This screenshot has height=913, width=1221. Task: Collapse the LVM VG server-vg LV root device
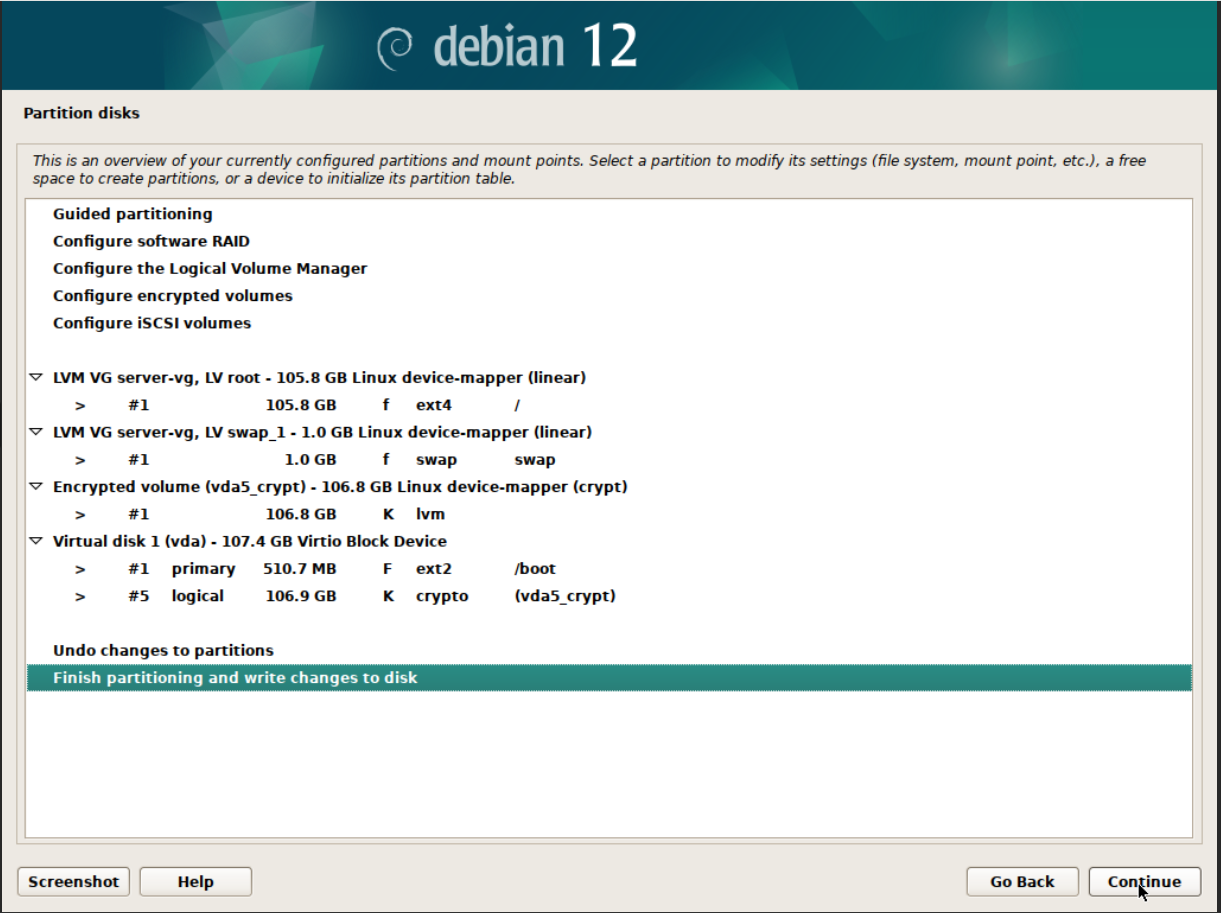pyautogui.click(x=36, y=378)
